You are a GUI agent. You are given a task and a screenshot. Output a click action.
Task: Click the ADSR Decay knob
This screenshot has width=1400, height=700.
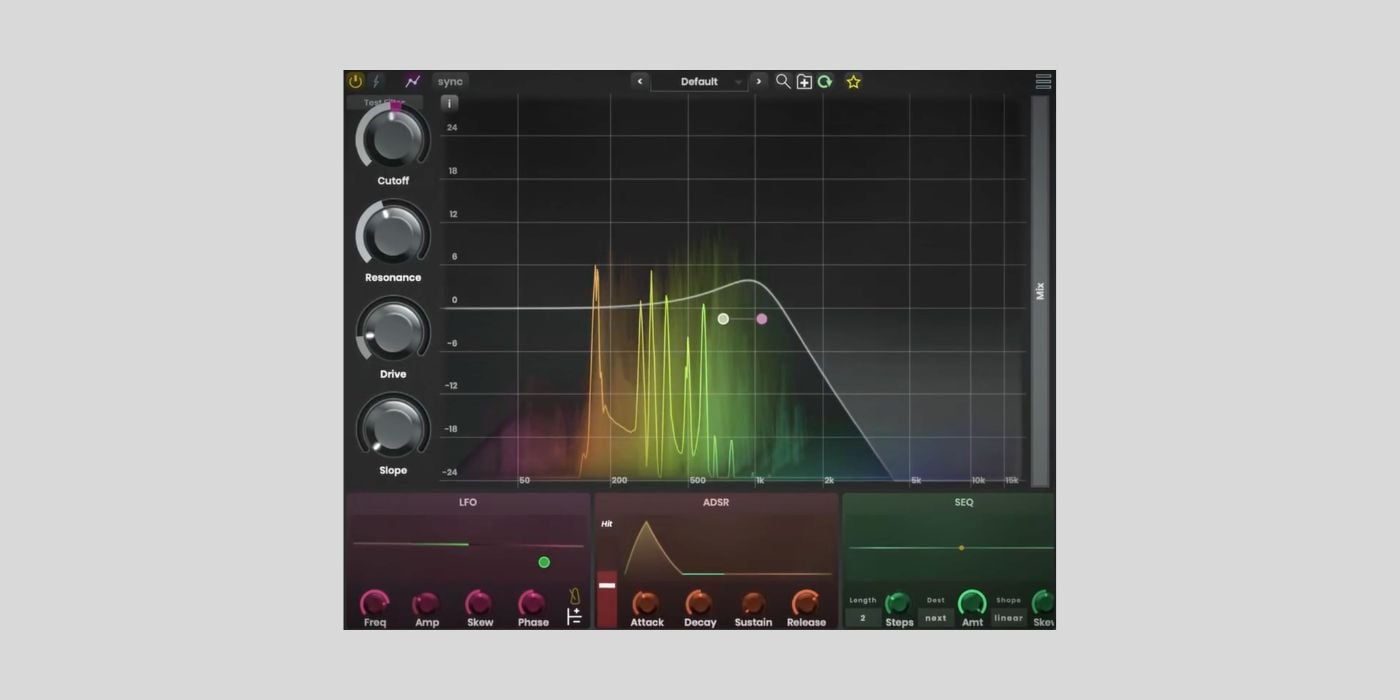click(x=699, y=603)
